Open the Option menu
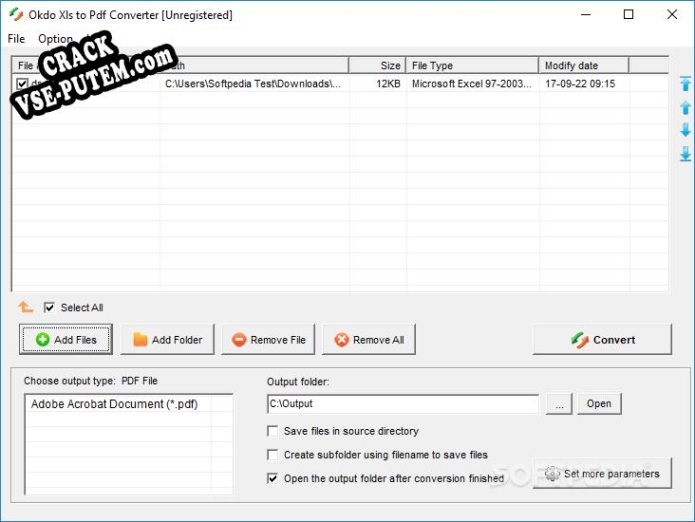Screen dimensions: 695x522 pos(55,39)
